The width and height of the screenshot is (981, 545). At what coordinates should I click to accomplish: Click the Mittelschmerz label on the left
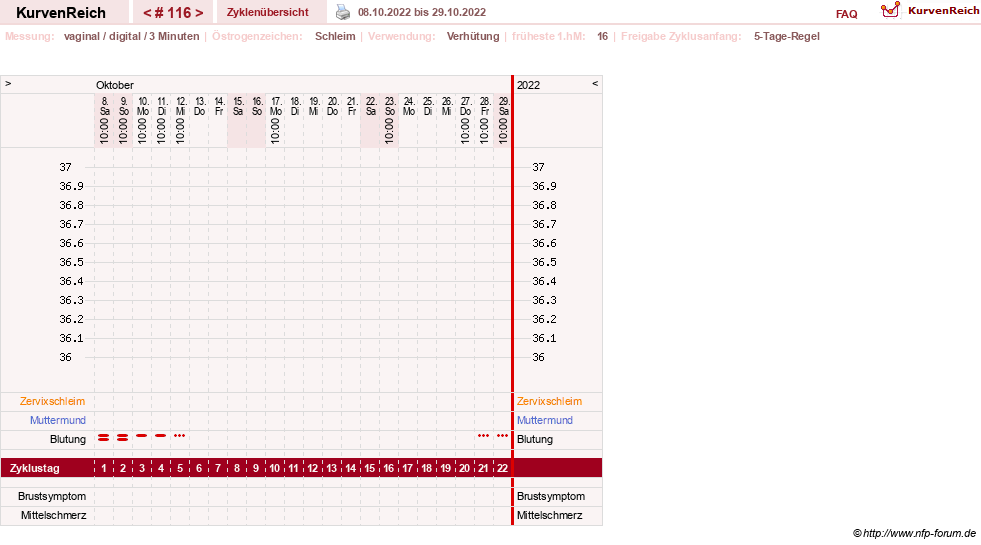point(53,515)
